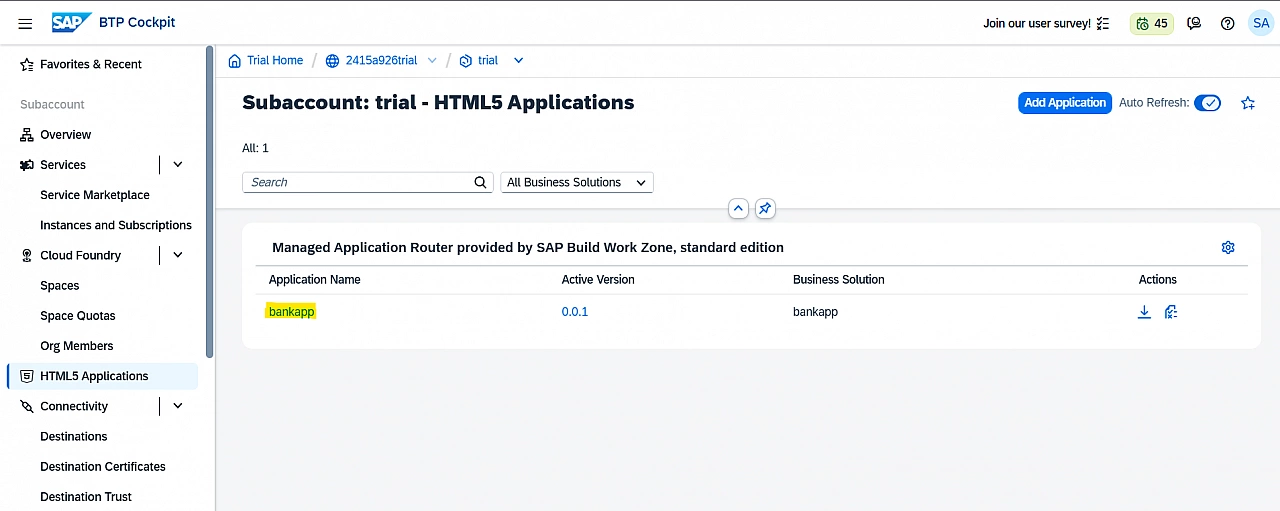The image size is (1280, 511).
Task: Toggle the Auto Refresh switch
Action: point(1207,103)
